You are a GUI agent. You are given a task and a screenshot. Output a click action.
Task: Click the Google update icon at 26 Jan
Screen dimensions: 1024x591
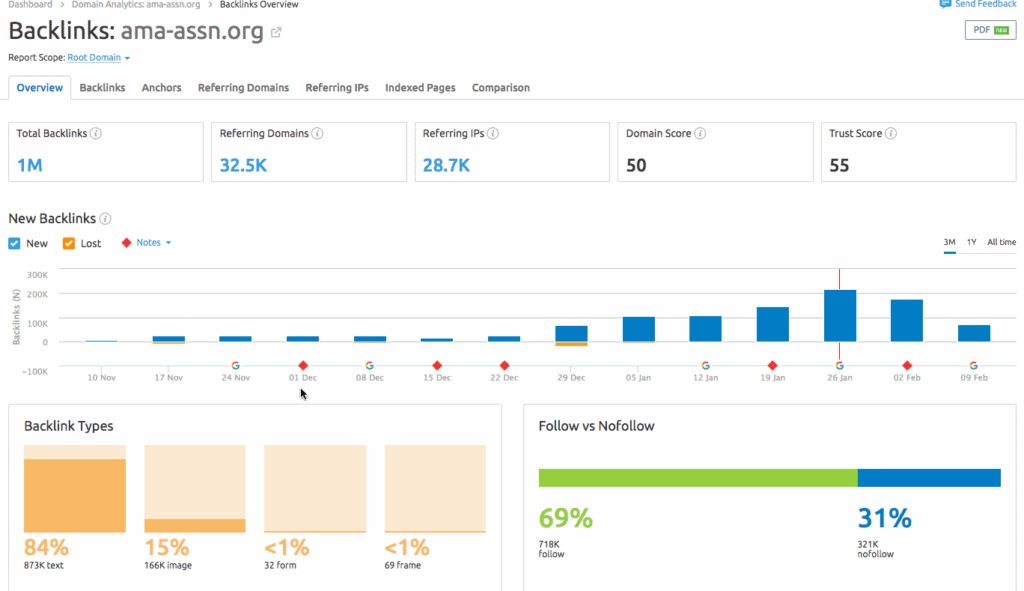(x=840, y=366)
